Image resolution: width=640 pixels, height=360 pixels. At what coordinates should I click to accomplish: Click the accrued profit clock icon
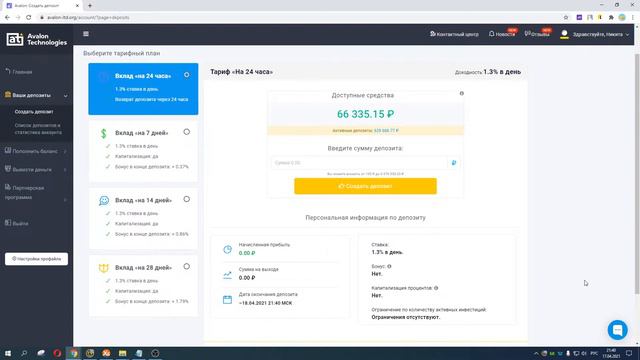[227, 249]
